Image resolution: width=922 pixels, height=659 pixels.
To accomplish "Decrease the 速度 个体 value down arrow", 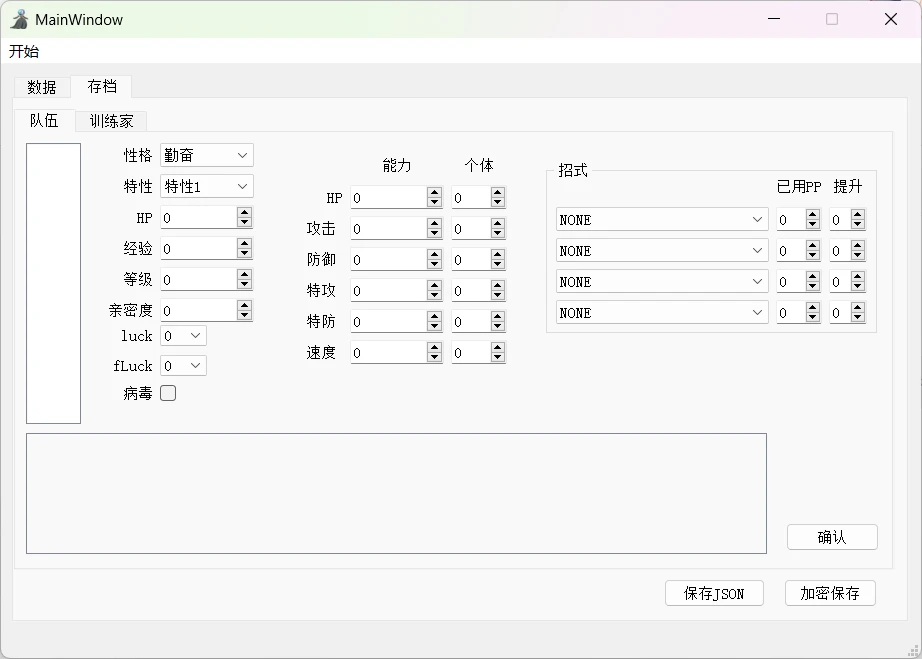I will click(498, 358).
